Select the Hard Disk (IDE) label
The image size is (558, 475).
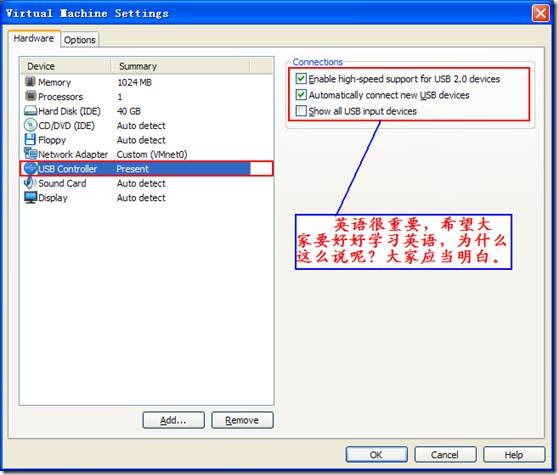69,111
